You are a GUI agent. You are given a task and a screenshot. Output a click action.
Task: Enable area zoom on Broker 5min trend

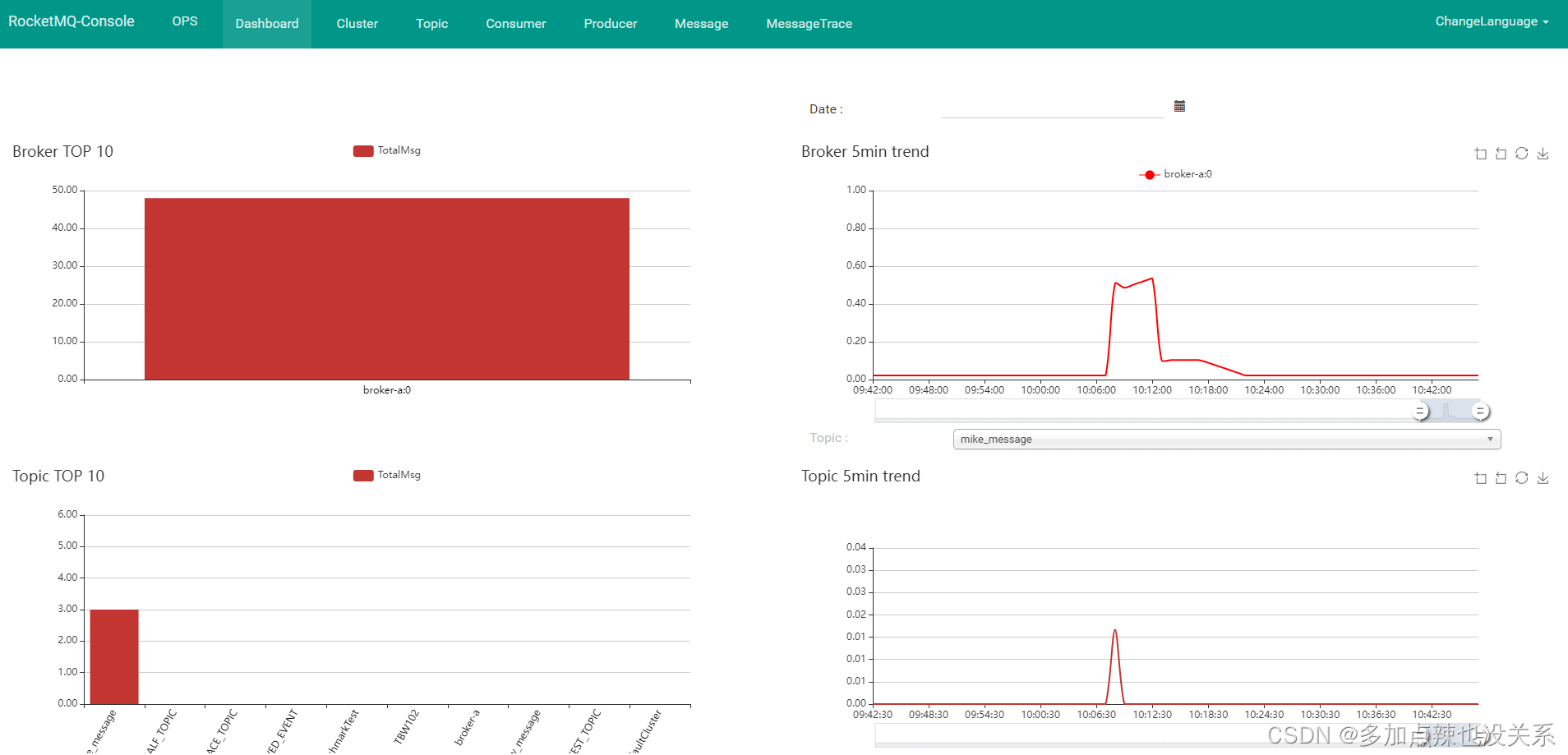[1481, 154]
